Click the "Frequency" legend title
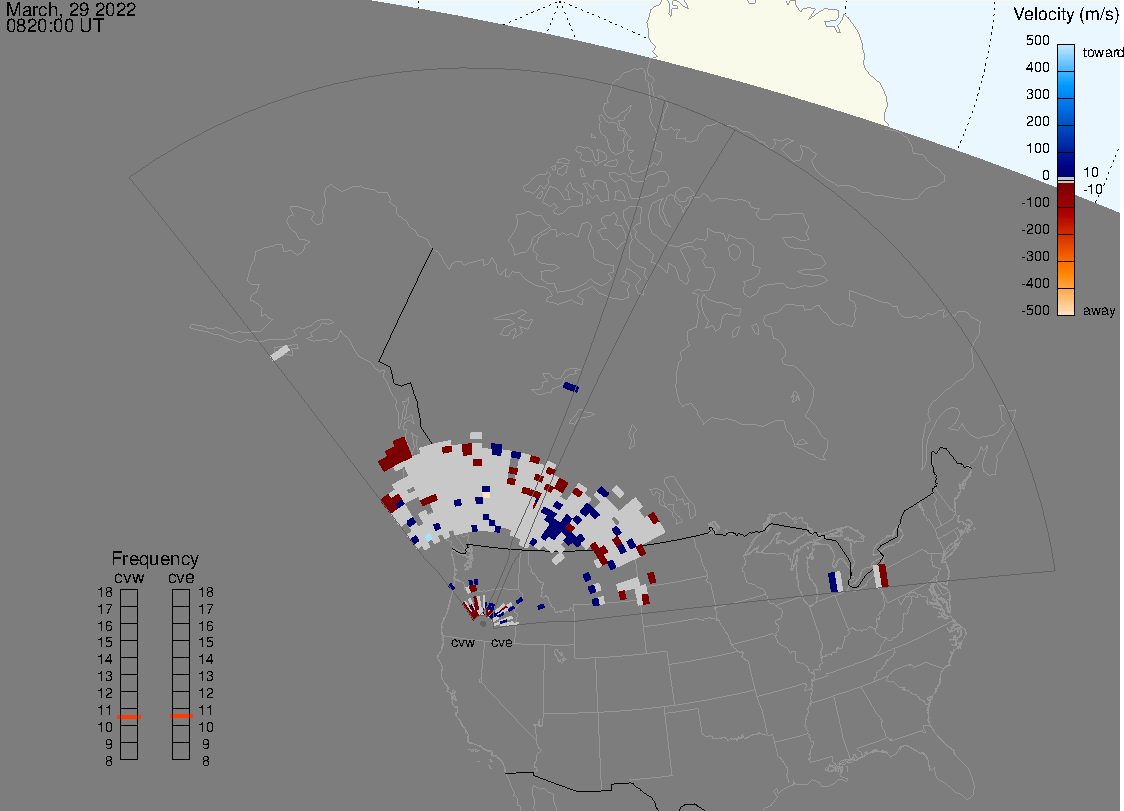 [155, 559]
